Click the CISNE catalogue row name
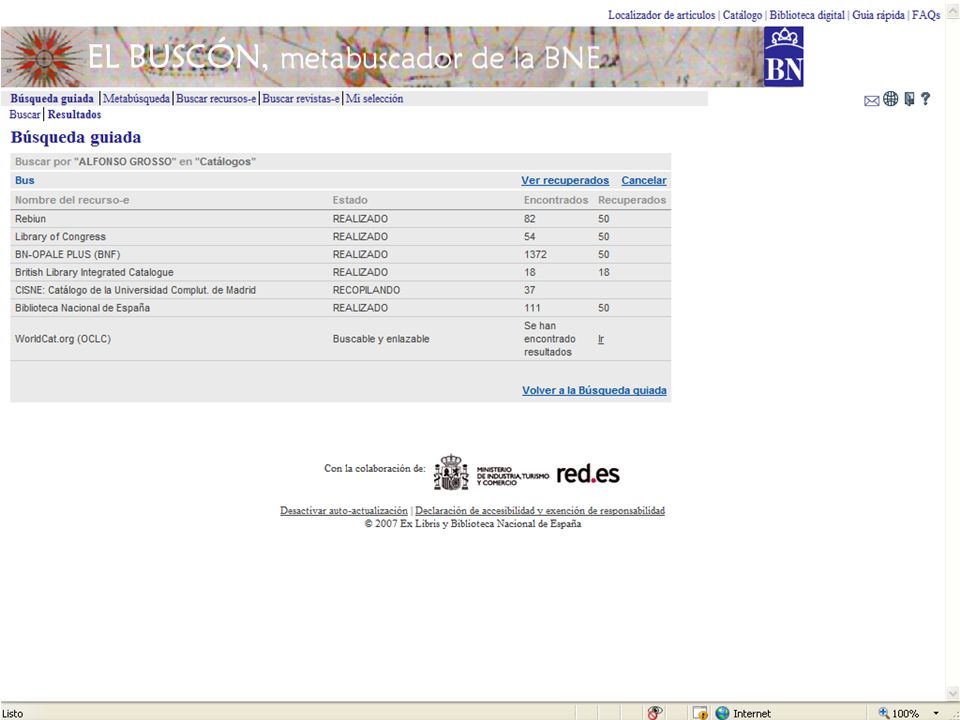The height and width of the screenshot is (720, 960). 135,290
